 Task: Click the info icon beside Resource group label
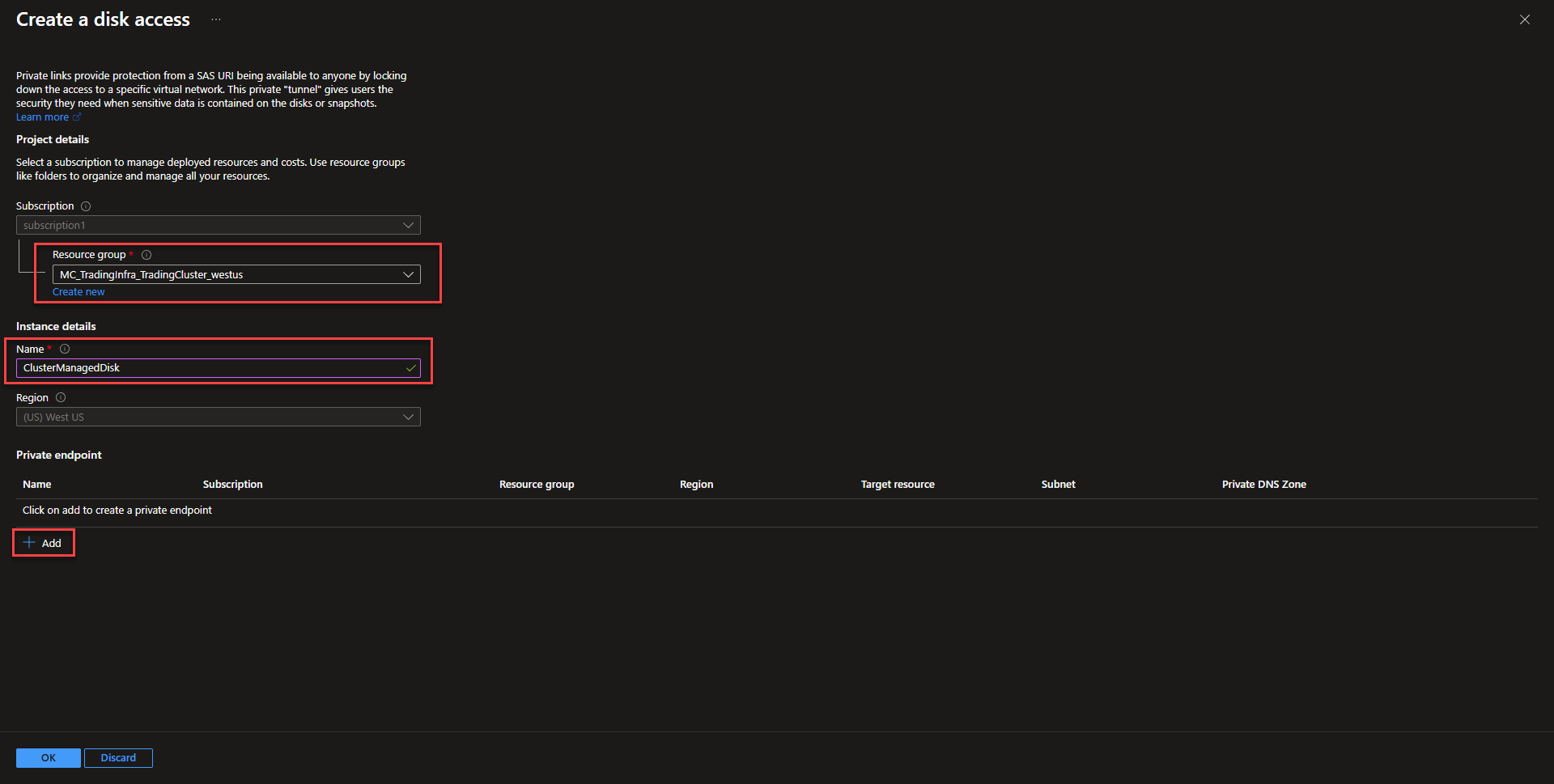[x=146, y=255]
